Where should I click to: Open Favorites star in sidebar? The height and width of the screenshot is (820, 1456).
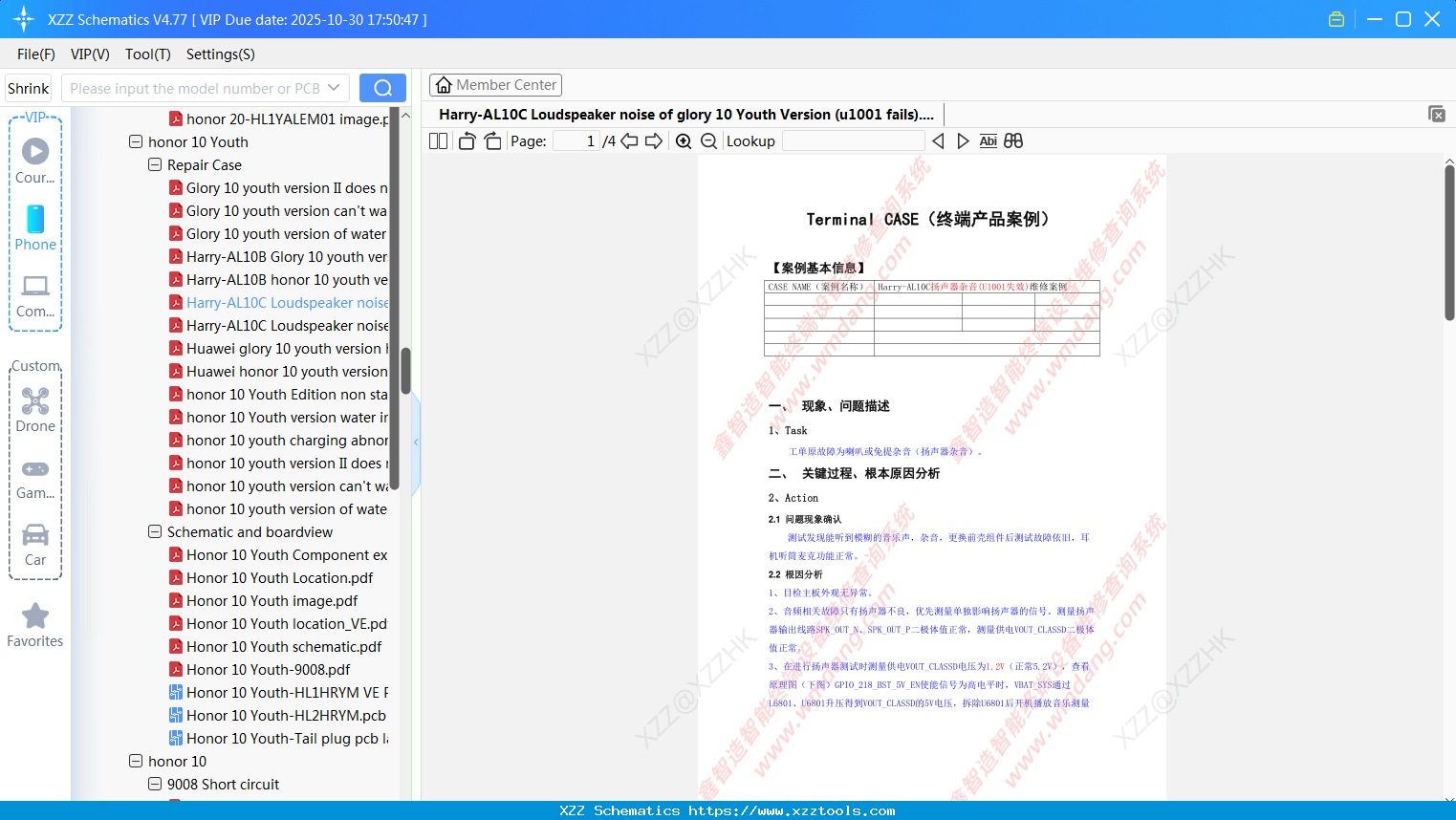[35, 625]
